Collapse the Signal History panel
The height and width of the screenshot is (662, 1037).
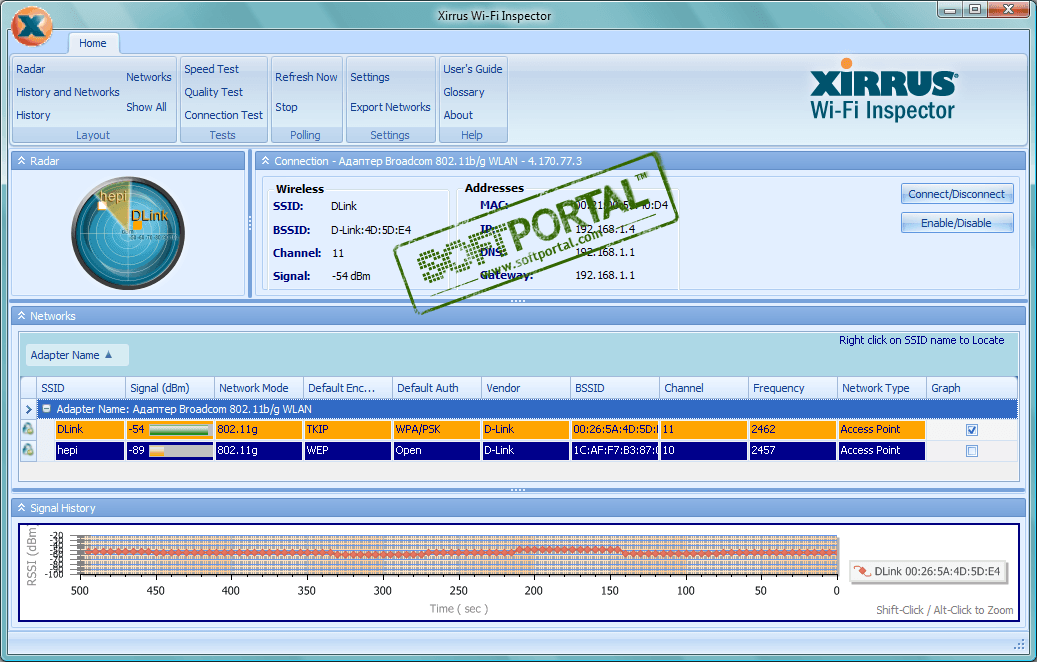(x=21, y=508)
